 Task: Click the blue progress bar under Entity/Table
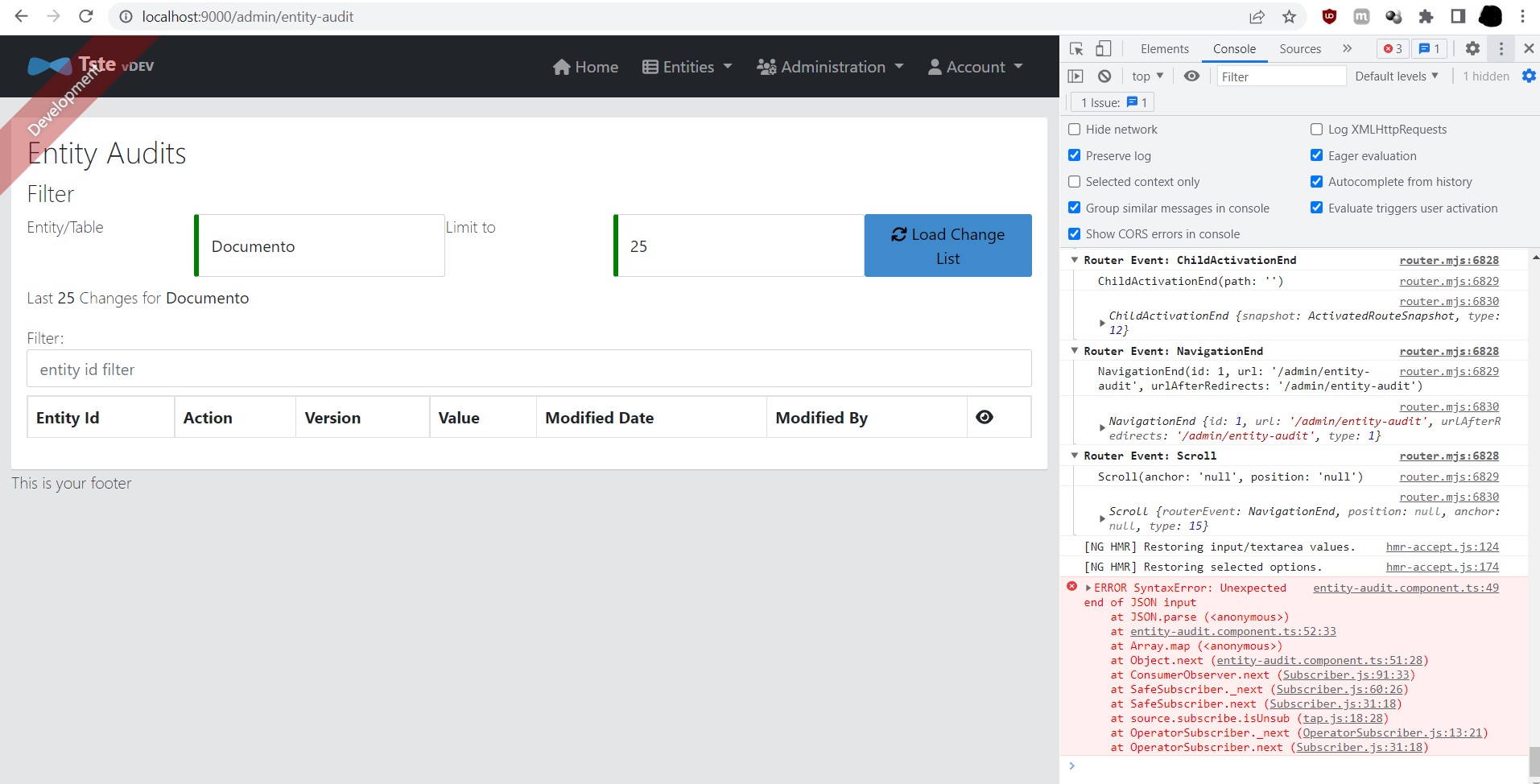(x=195, y=246)
